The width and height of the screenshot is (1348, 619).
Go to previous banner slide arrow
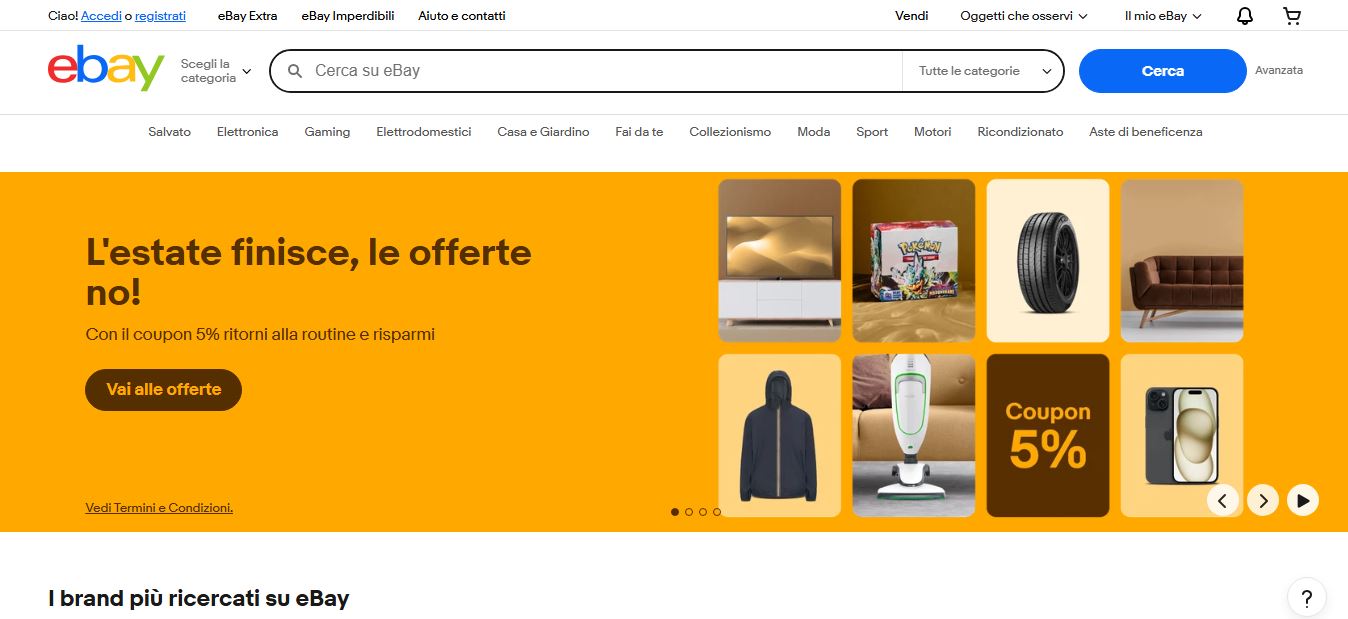pos(1223,499)
